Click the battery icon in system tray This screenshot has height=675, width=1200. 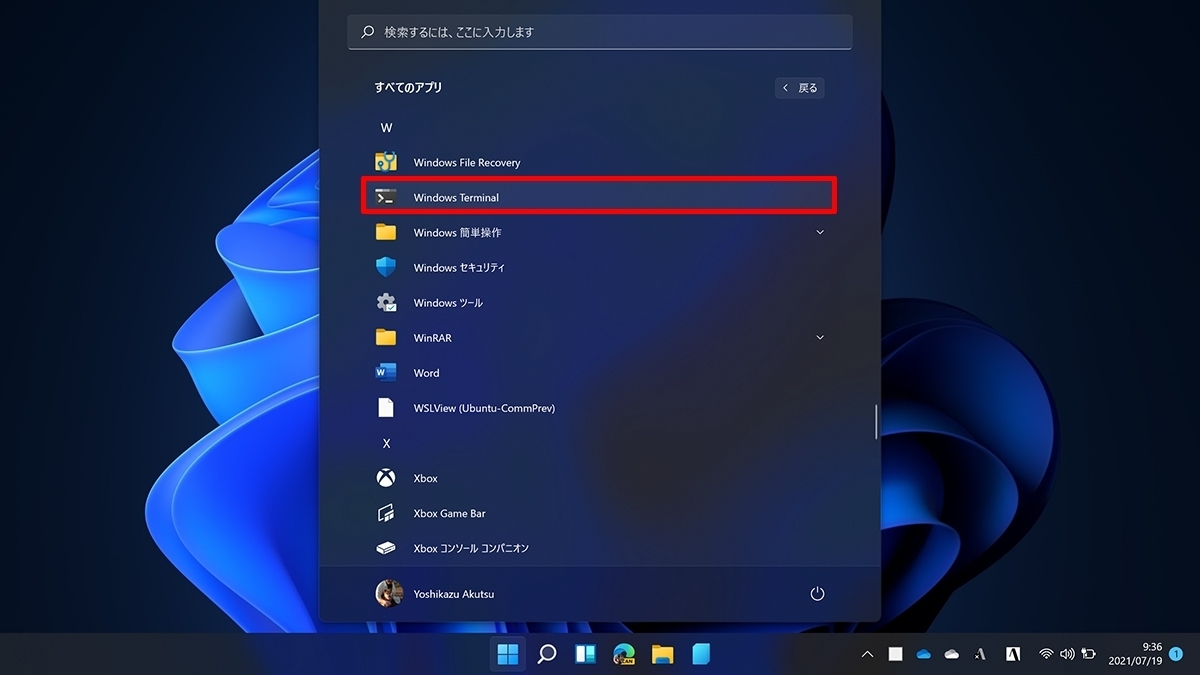pos(1089,654)
